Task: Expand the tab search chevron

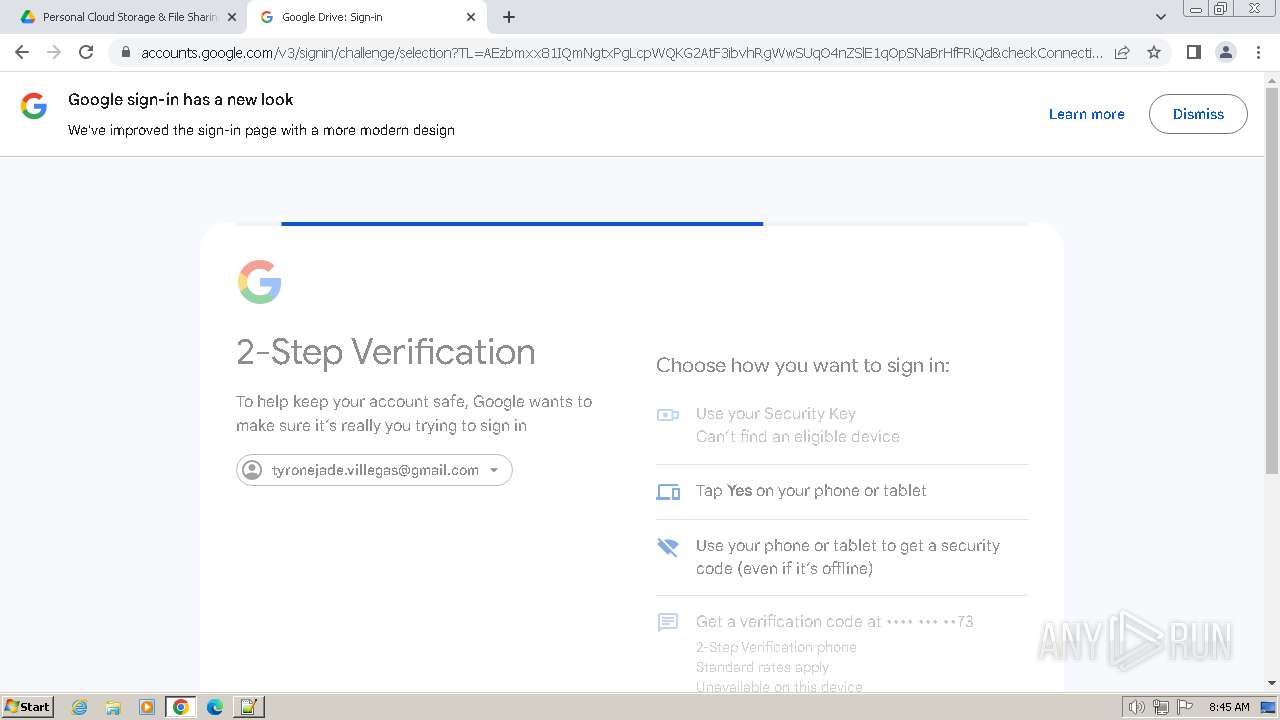Action: tap(1160, 17)
